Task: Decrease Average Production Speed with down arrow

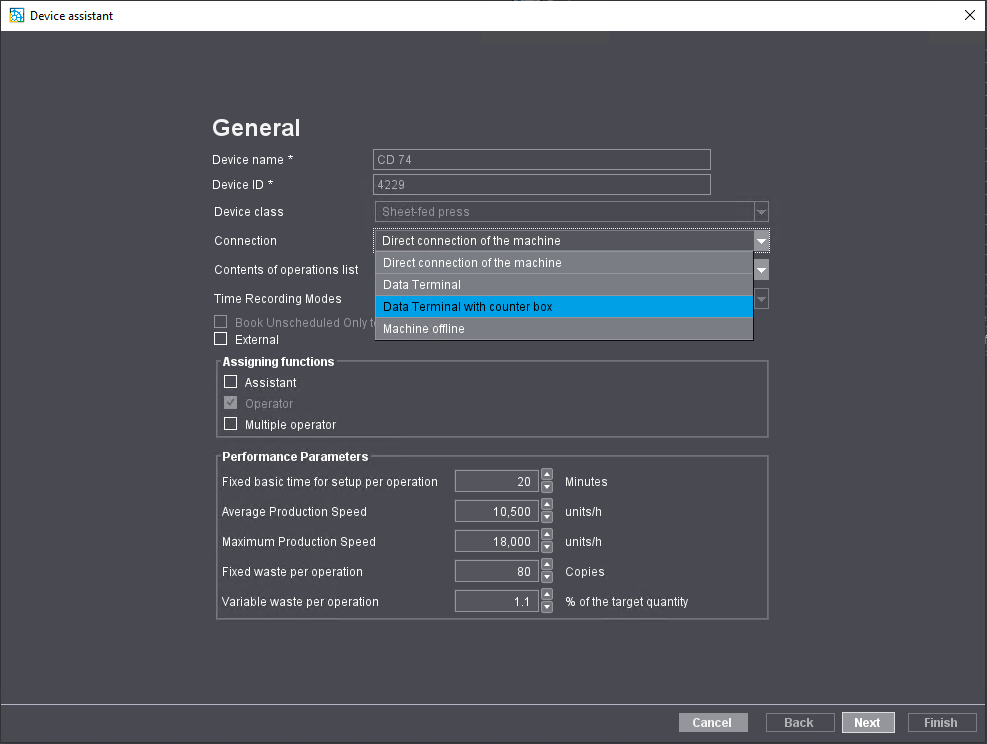Action: (x=547, y=518)
